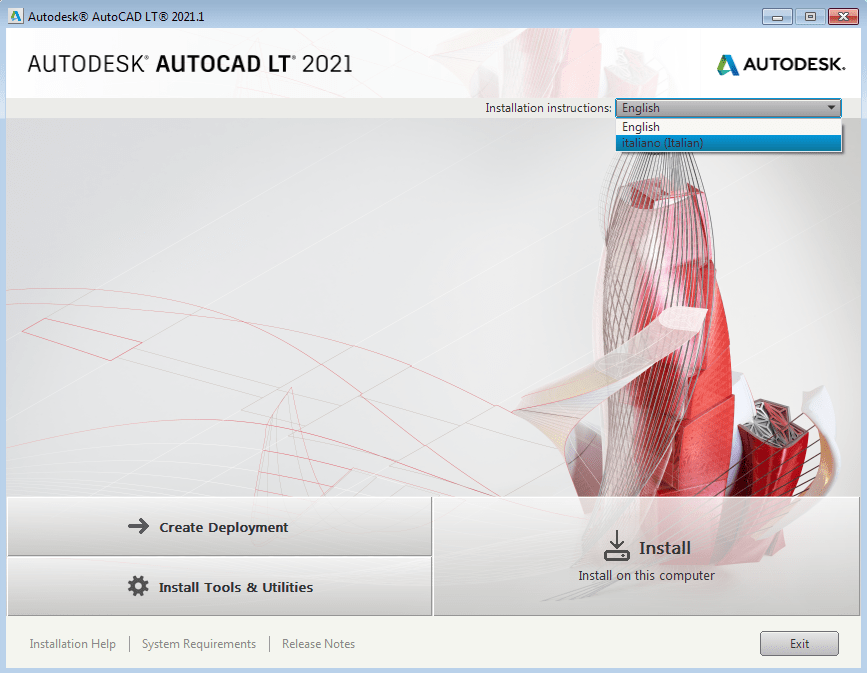Click the Installation instructions label text
Viewport: 867px width, 673px height.
click(x=549, y=108)
